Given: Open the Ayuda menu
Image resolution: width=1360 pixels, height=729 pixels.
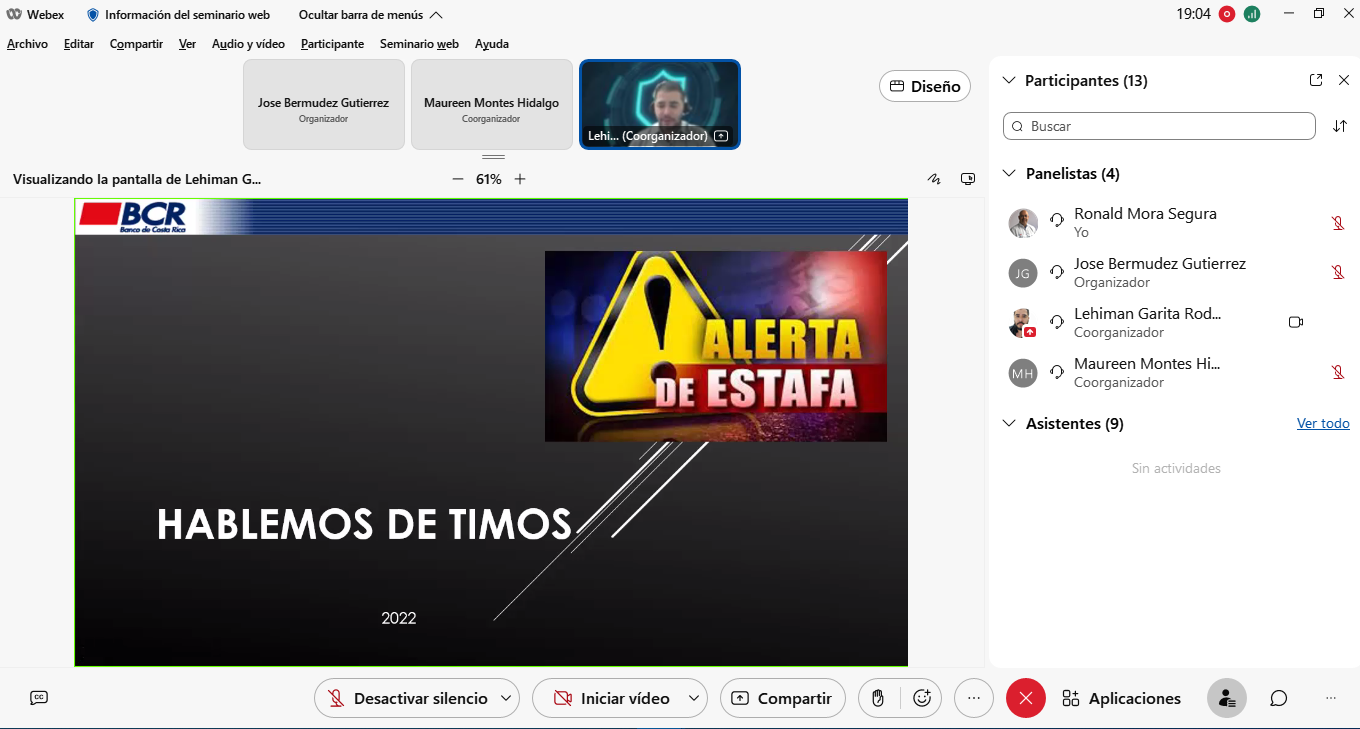Looking at the screenshot, I should pos(492,44).
